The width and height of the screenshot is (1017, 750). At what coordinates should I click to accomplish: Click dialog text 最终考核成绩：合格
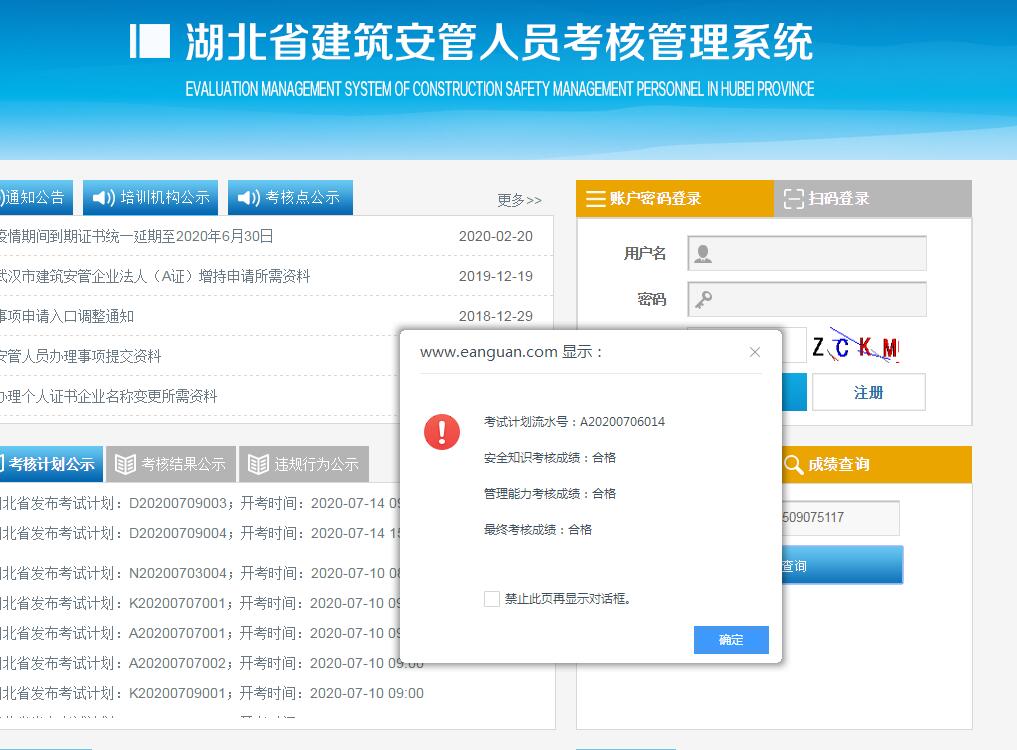[538, 530]
